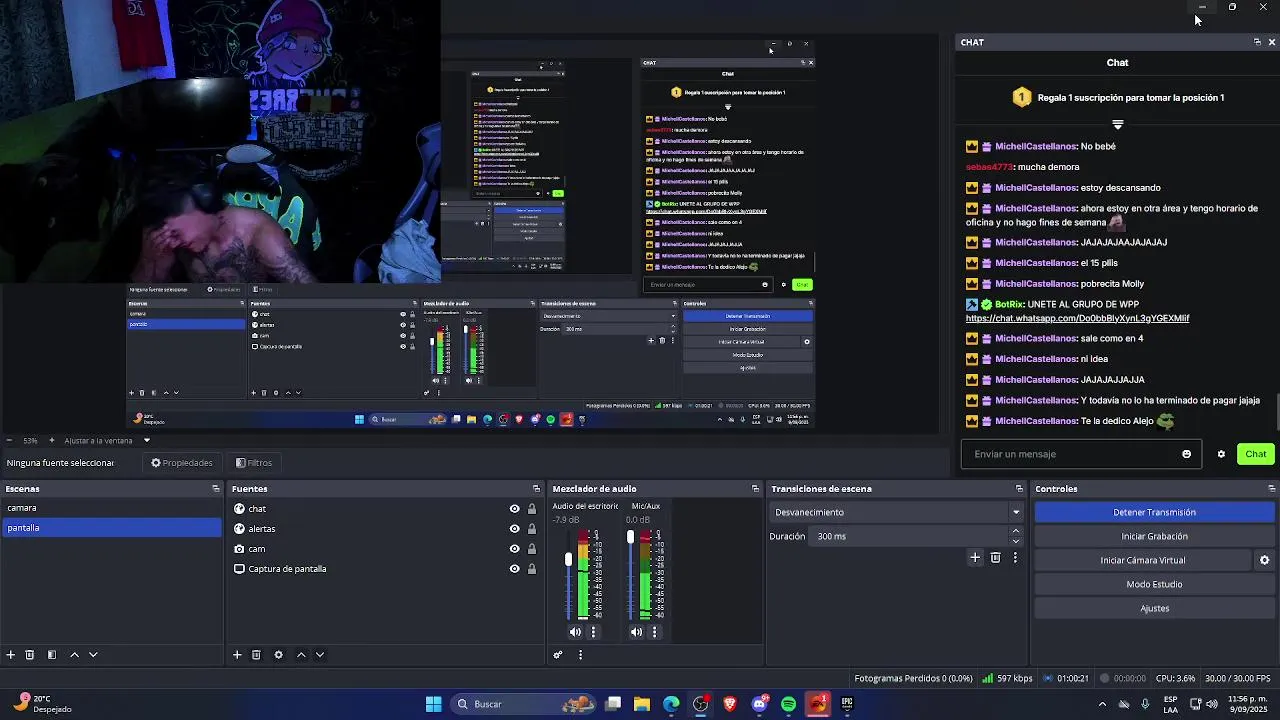Remove scene transition trash icon
The image size is (1280, 720).
pos(996,558)
